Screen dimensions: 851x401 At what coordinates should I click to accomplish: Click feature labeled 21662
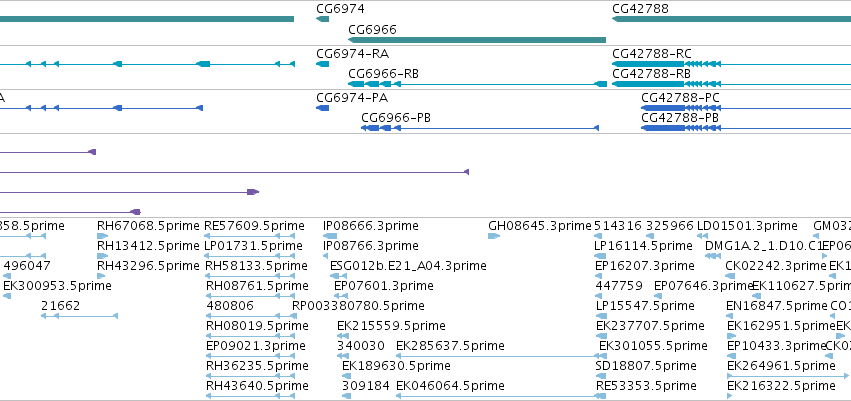(x=60, y=306)
